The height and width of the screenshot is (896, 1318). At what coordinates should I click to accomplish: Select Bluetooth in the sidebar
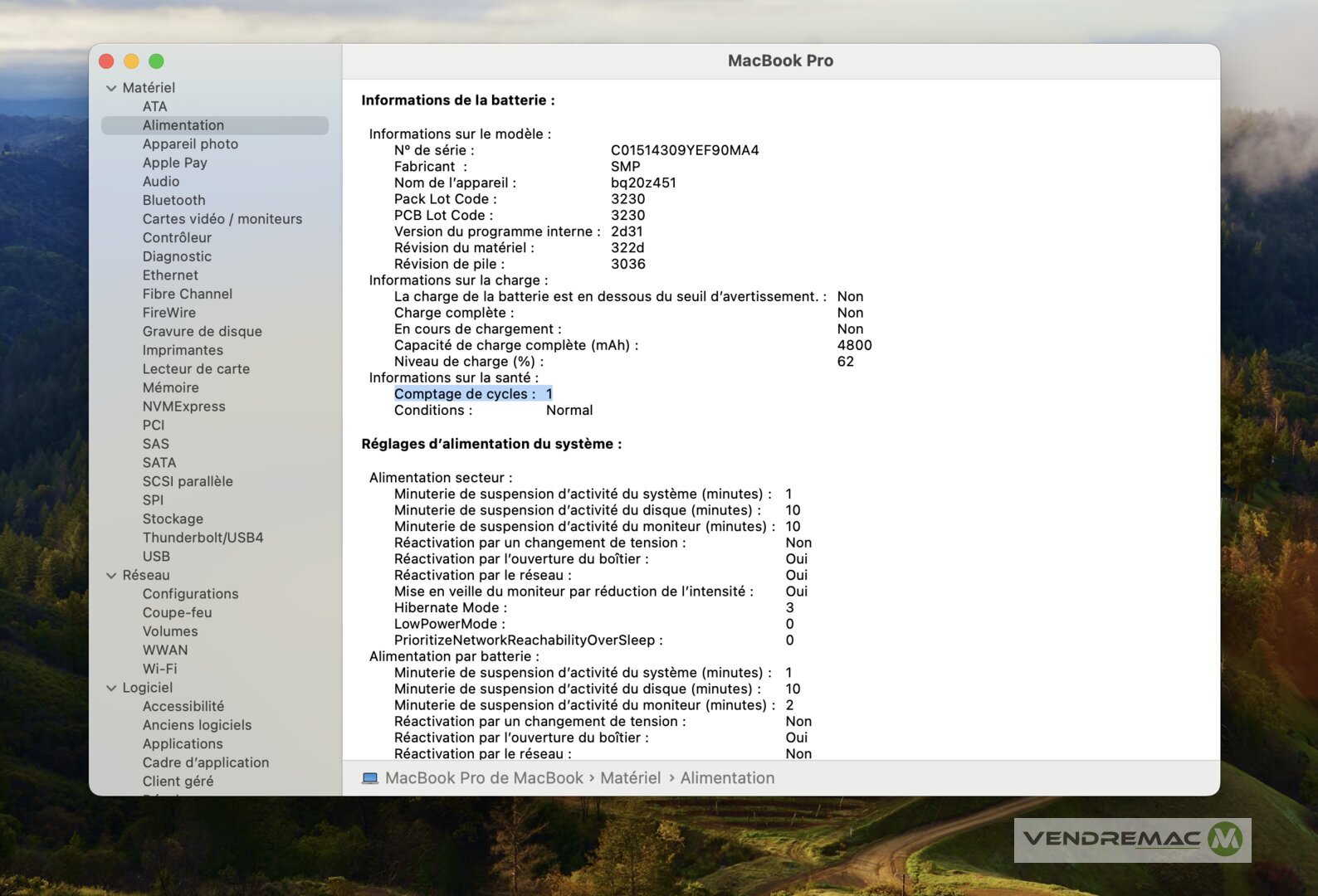(x=173, y=200)
